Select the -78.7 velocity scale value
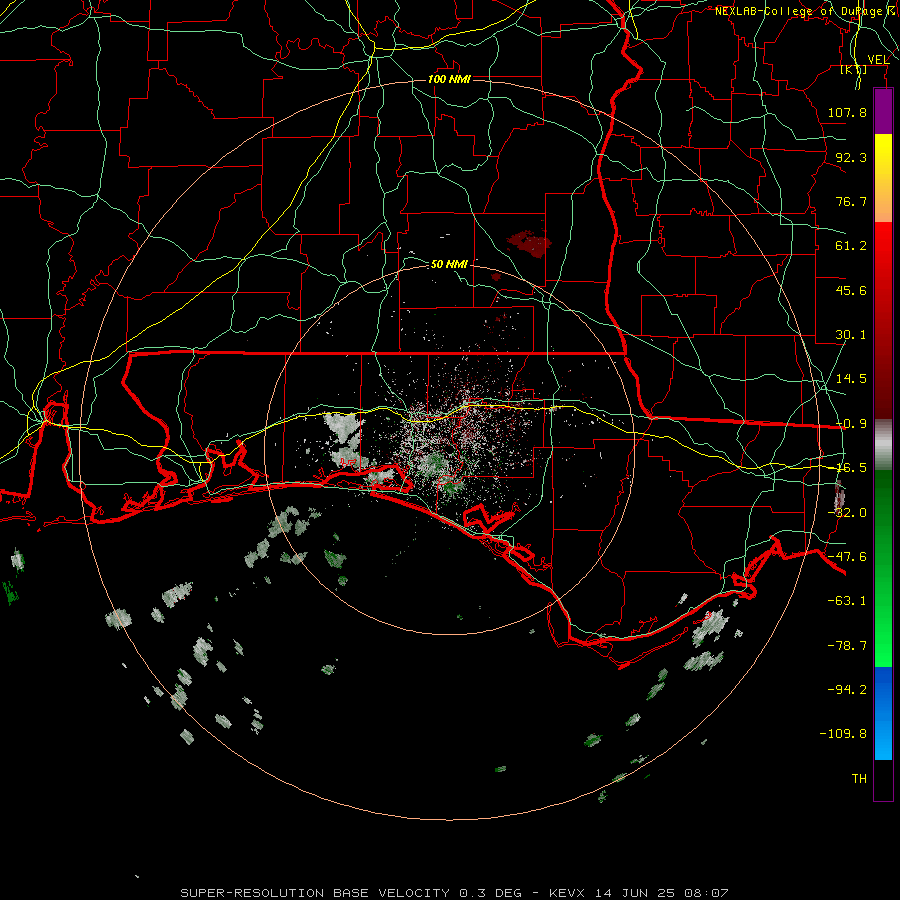Image resolution: width=900 pixels, height=900 pixels. [847, 646]
